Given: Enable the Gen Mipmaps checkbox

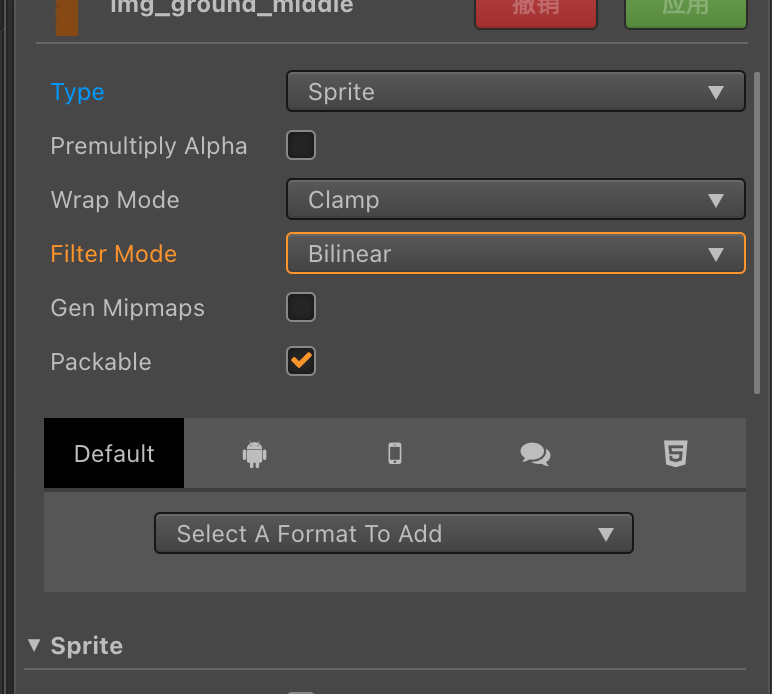Looking at the screenshot, I should click(x=301, y=308).
